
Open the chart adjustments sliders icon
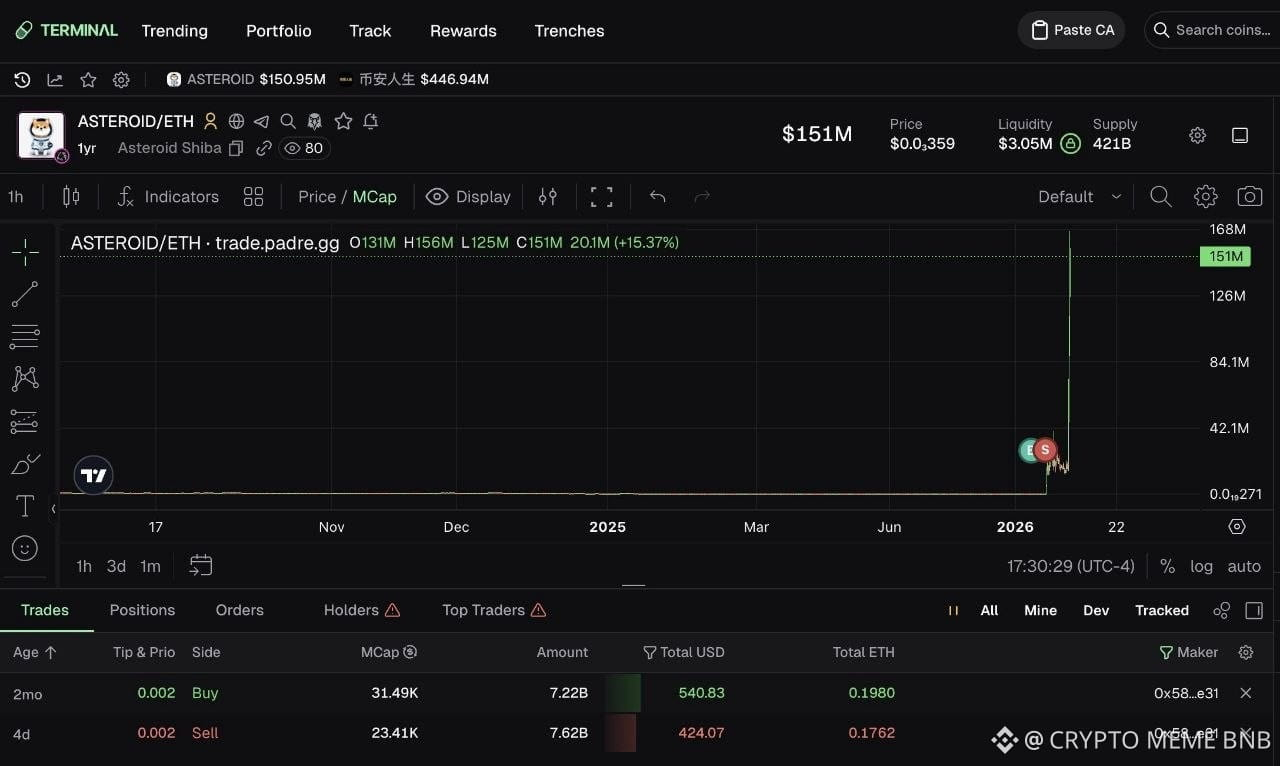548,197
